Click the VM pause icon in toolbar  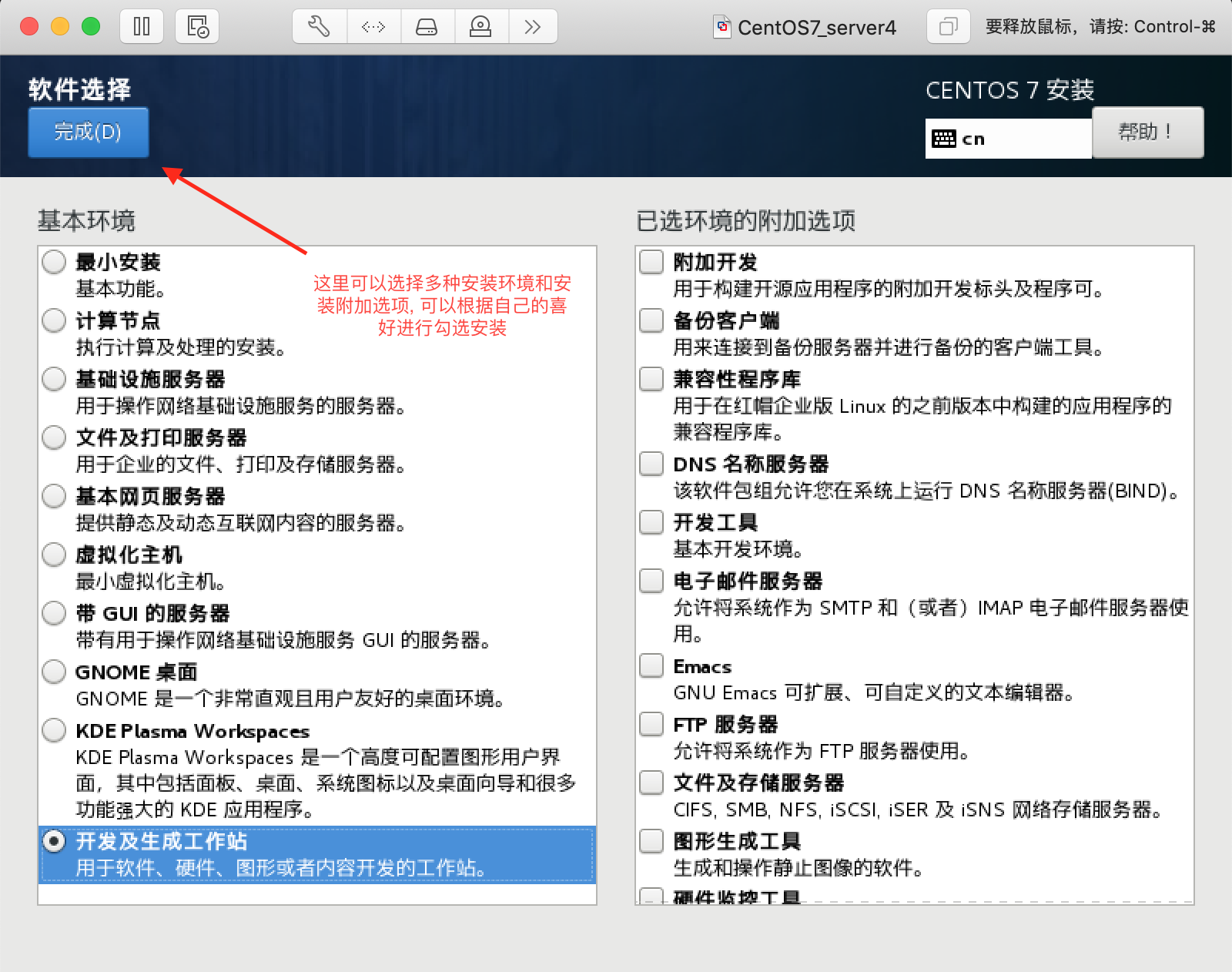pos(142,27)
